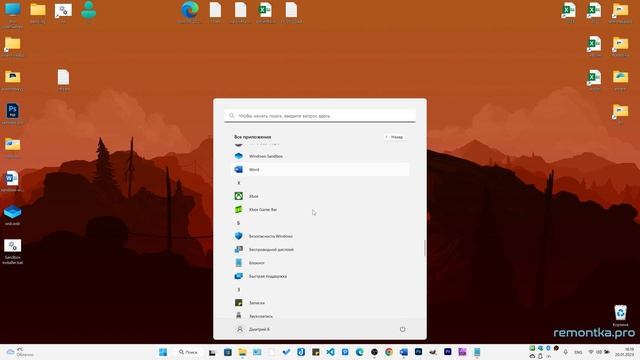Switch the ENG input language indicator
Viewport: 640px width, 360px height.
(x=578, y=352)
